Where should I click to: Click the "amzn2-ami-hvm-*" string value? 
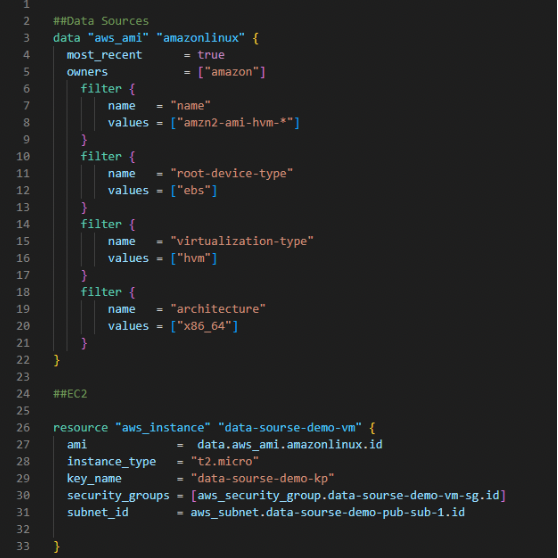pos(235,123)
